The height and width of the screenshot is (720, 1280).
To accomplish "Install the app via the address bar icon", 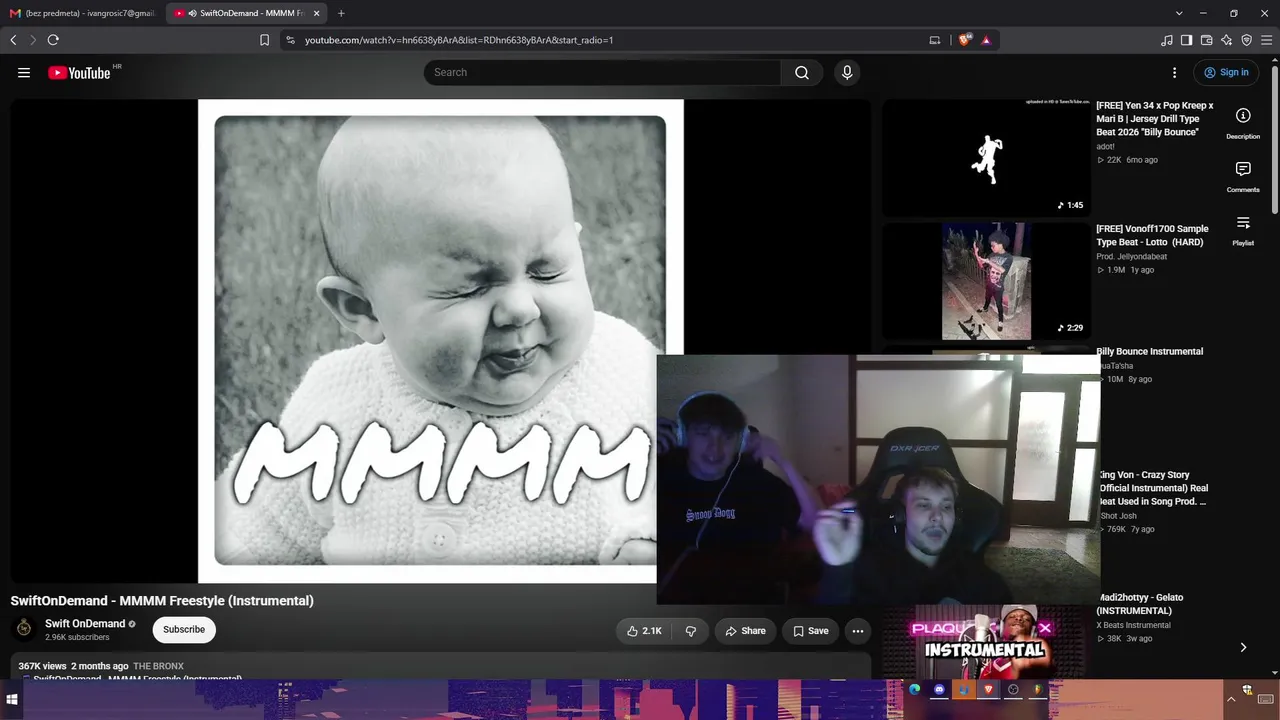I will tap(935, 40).
